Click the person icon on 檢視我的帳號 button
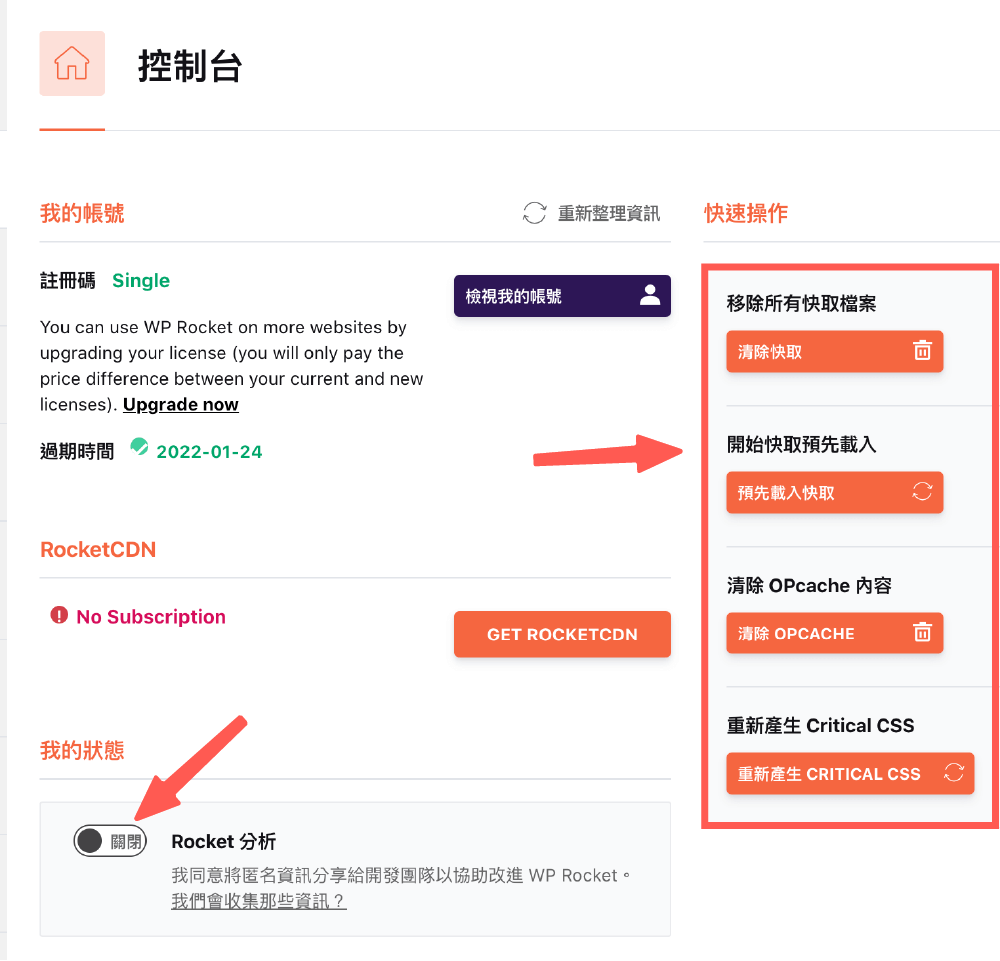Screen dimensions: 1000x961 649,295
